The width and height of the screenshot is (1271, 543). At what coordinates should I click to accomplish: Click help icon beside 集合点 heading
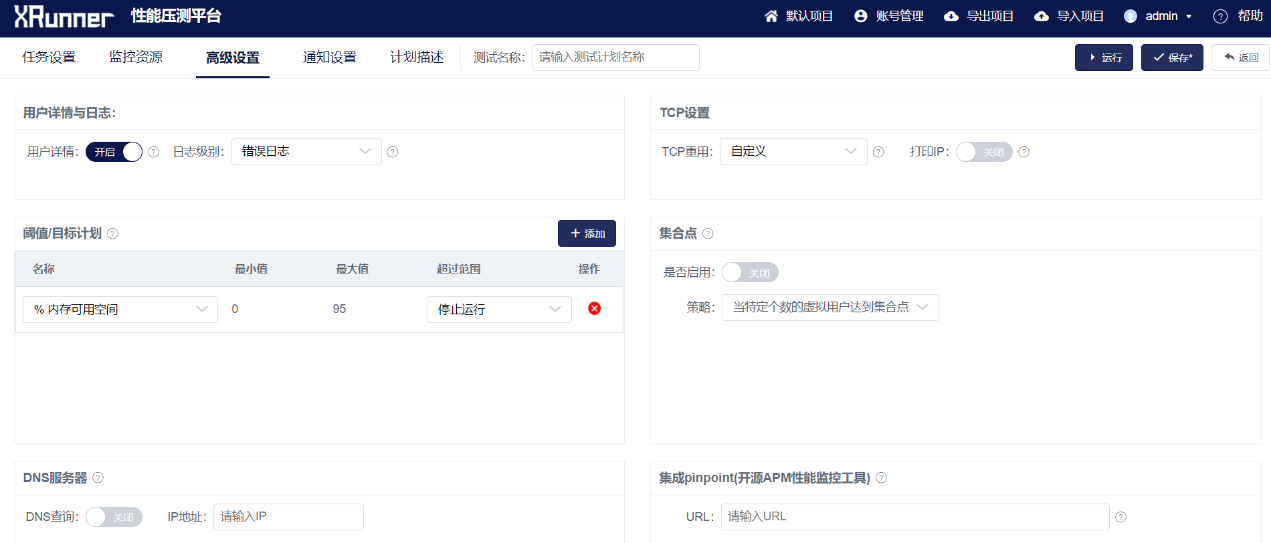pyautogui.click(x=708, y=234)
